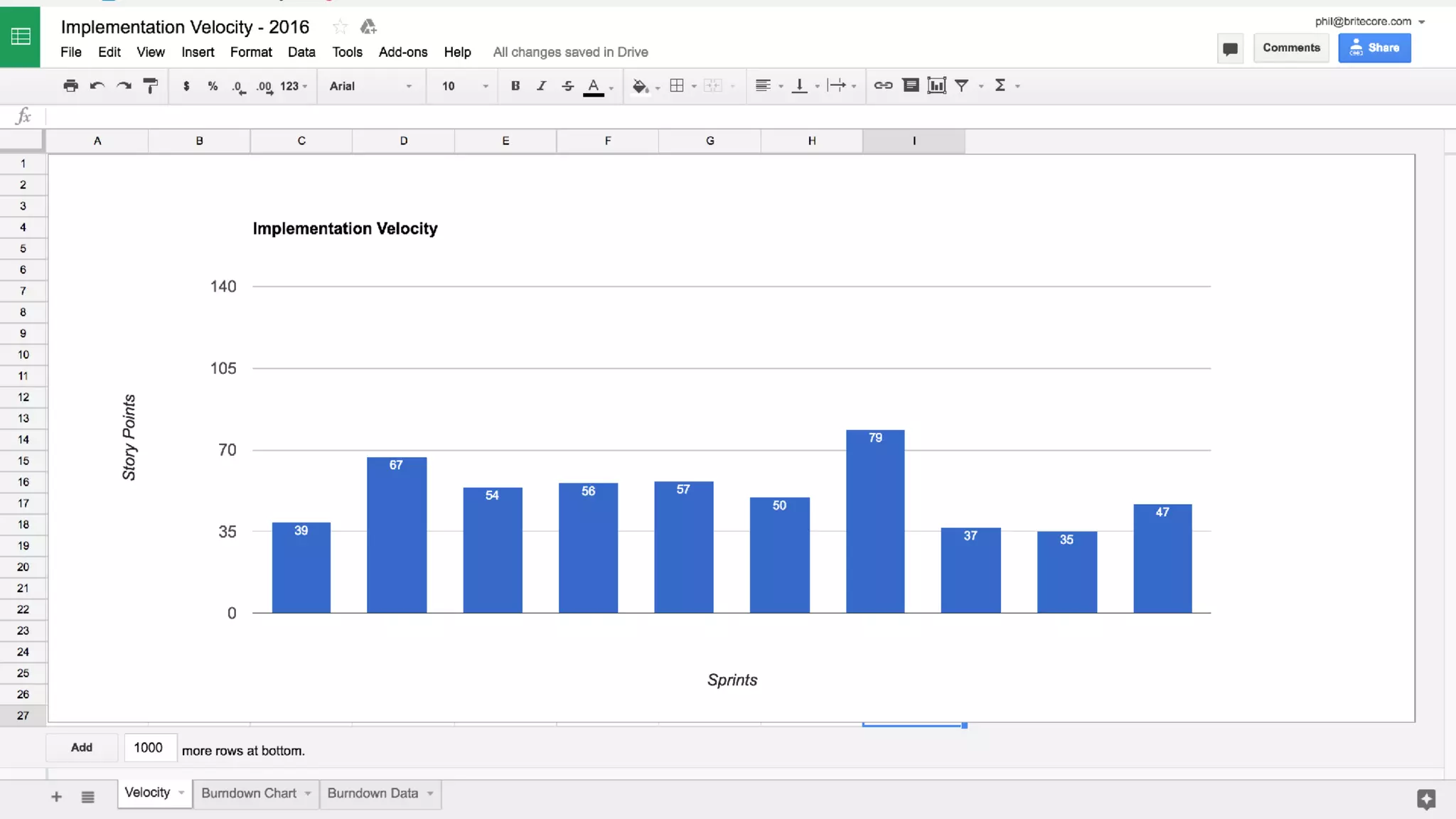Switch to the Burndown Chart tab

(x=248, y=793)
